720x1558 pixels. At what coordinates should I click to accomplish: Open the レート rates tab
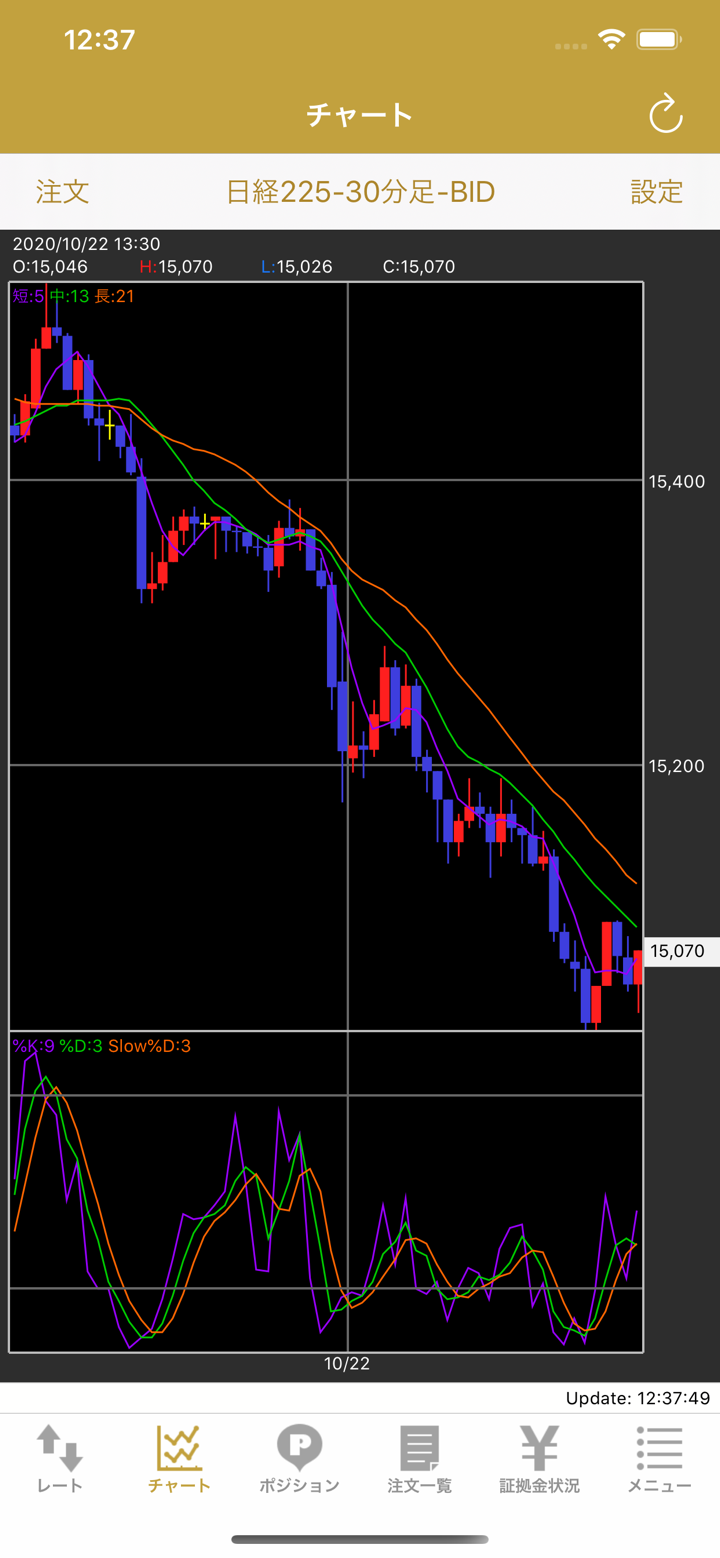[x=59, y=1459]
